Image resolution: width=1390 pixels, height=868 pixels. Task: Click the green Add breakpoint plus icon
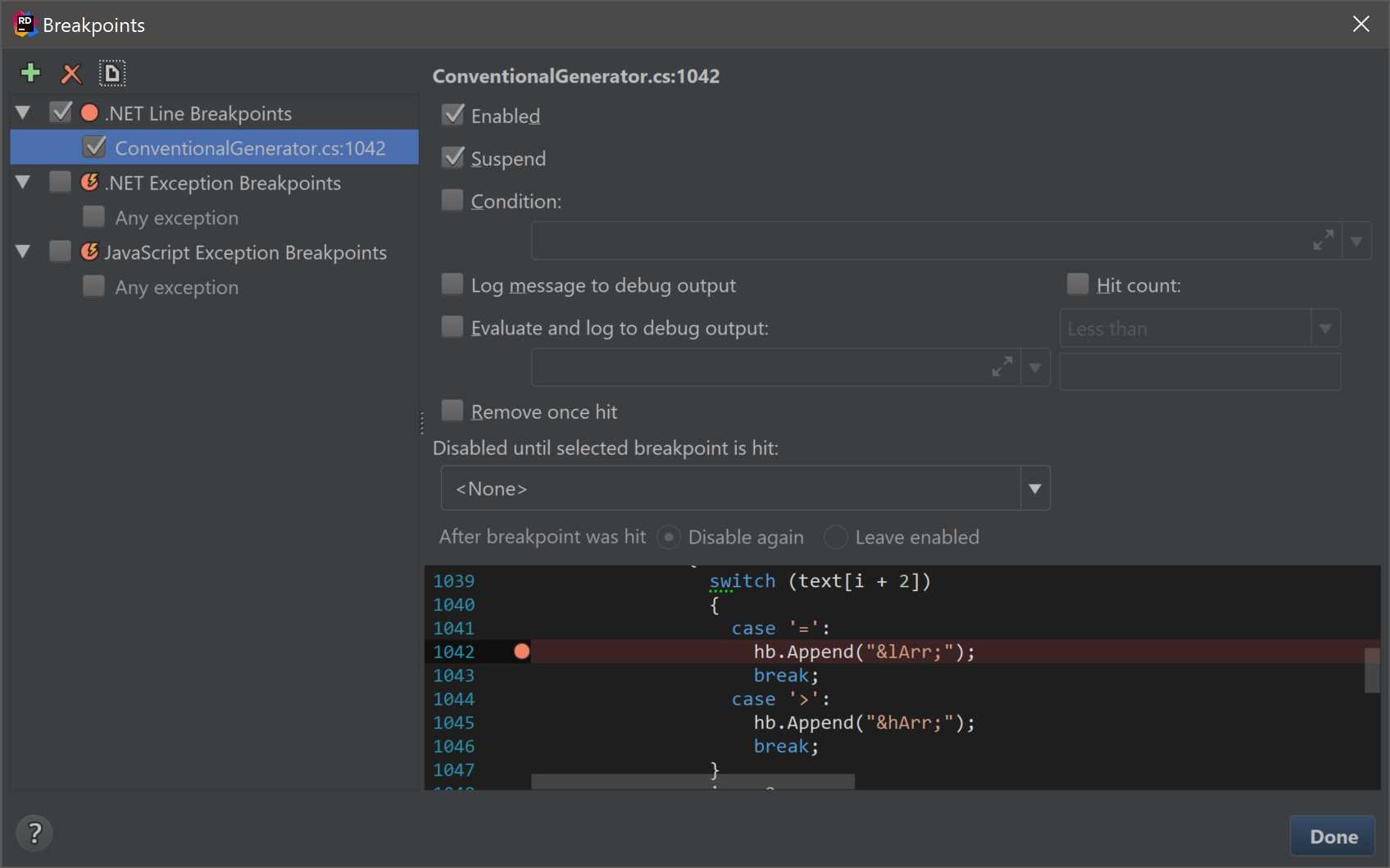(30, 73)
